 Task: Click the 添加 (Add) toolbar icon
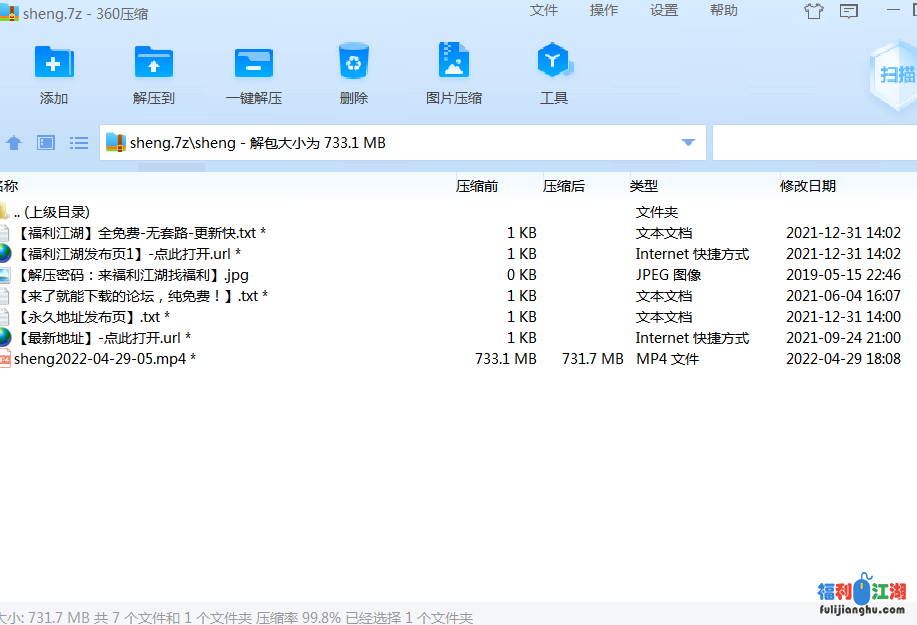(54, 63)
